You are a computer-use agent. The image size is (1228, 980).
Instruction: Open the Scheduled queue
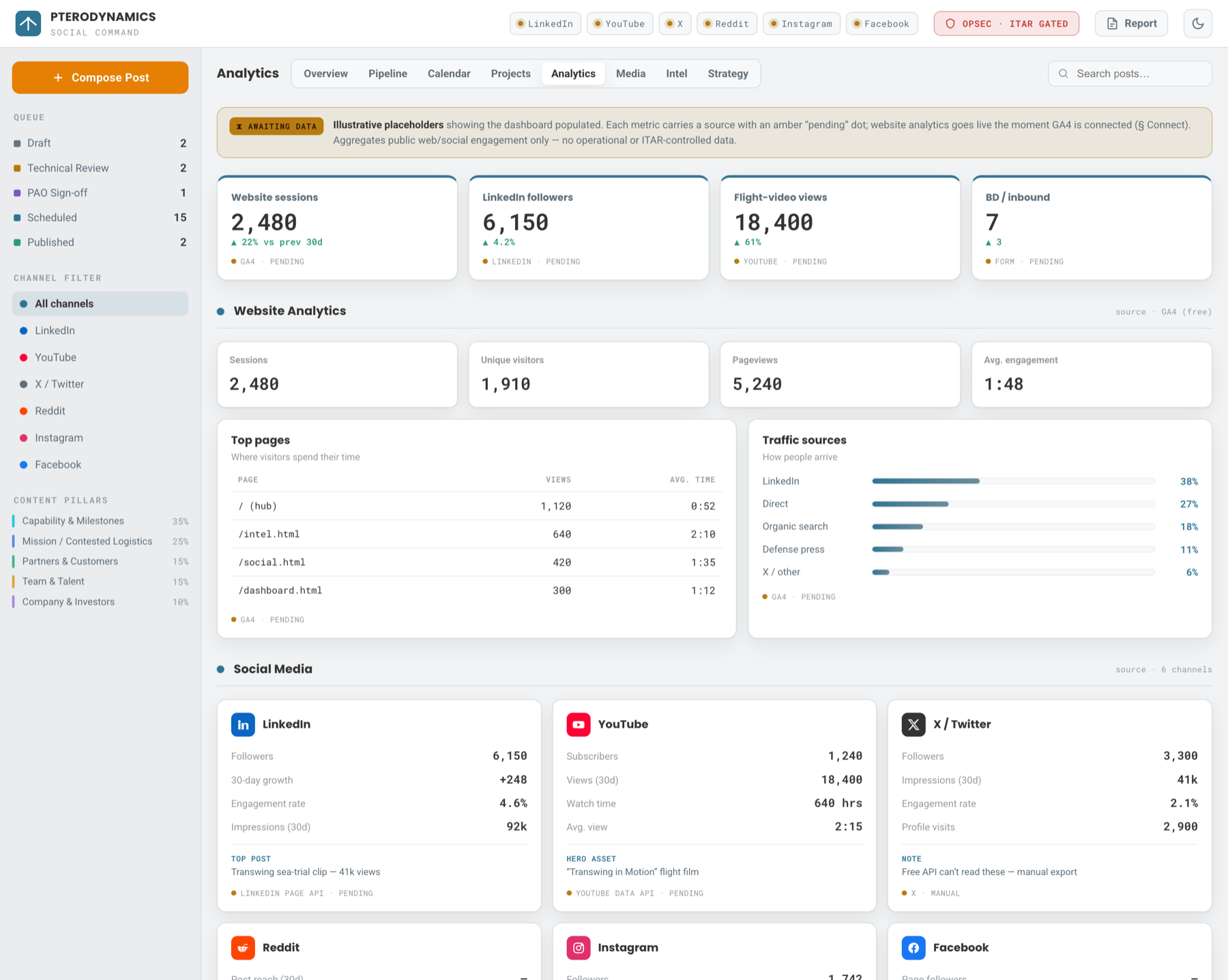pyautogui.click(x=100, y=218)
